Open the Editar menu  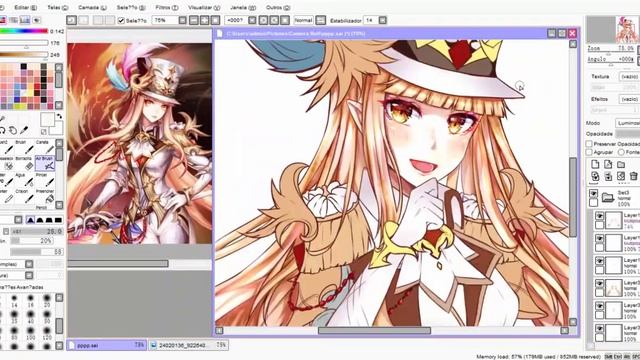coord(25,7)
